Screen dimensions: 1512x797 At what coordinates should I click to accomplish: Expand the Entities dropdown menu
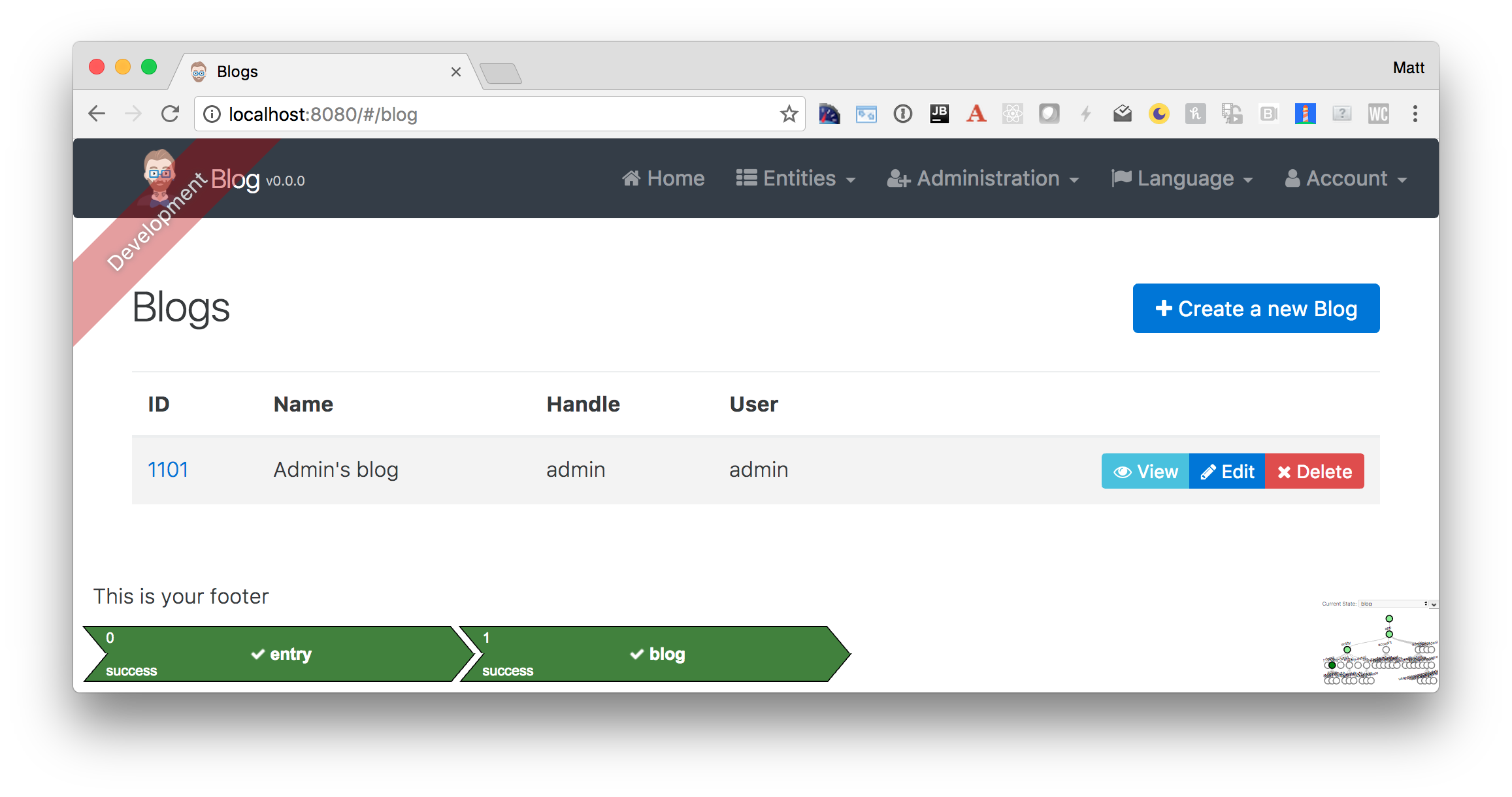pos(801,178)
